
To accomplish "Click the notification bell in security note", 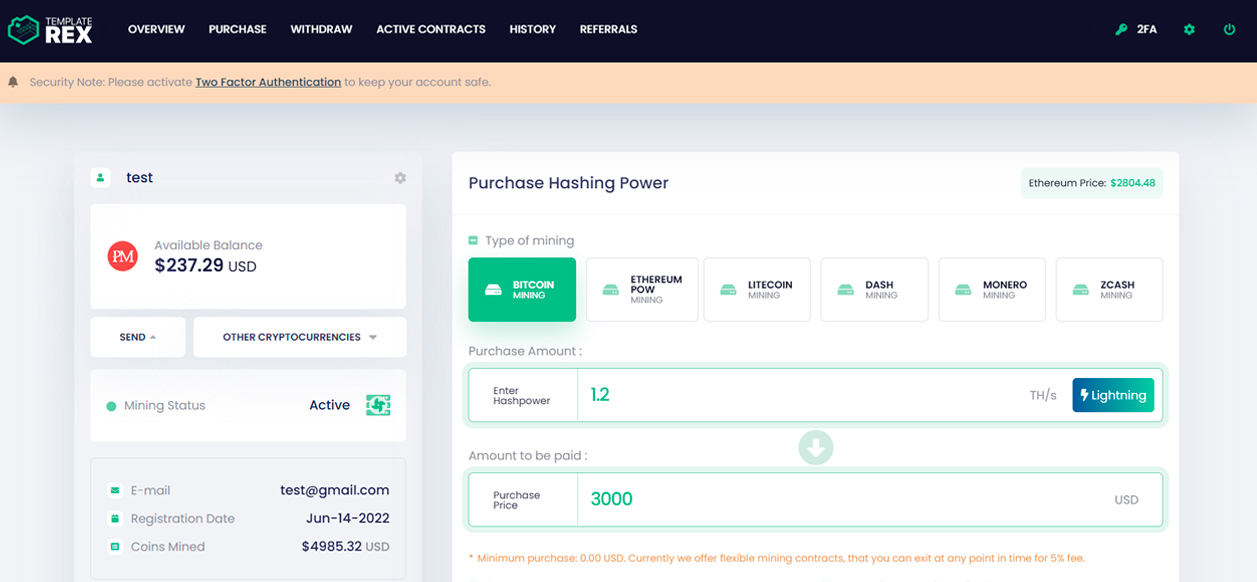I will point(13,82).
